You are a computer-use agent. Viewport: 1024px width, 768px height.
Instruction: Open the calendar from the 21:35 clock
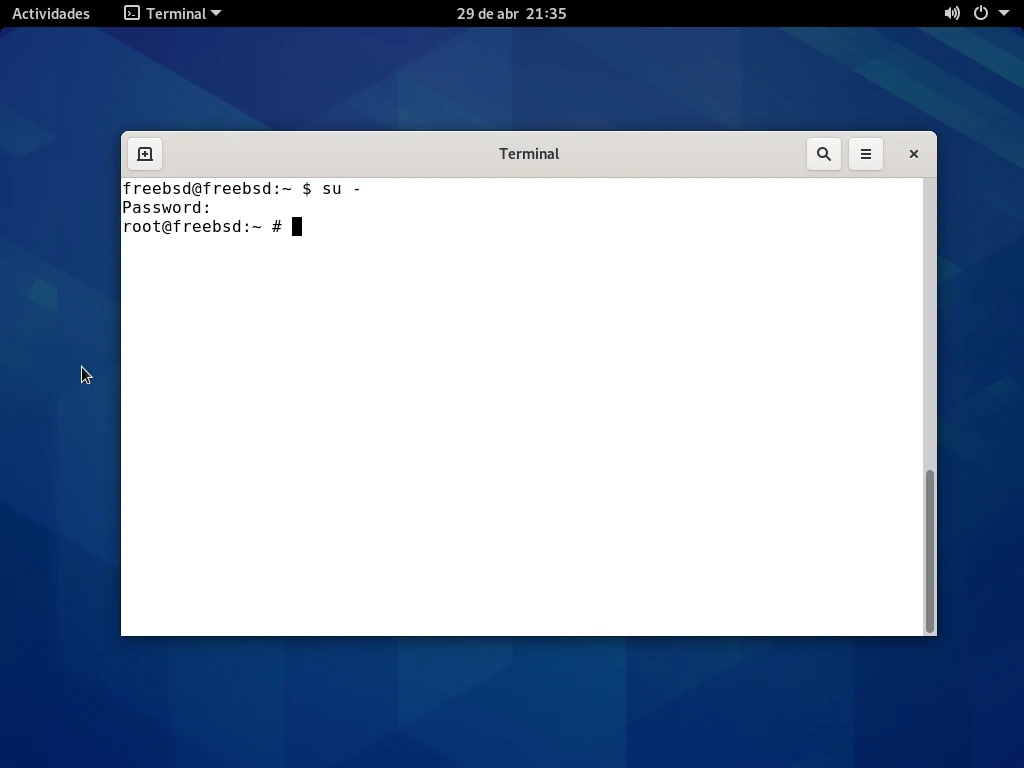pos(511,13)
